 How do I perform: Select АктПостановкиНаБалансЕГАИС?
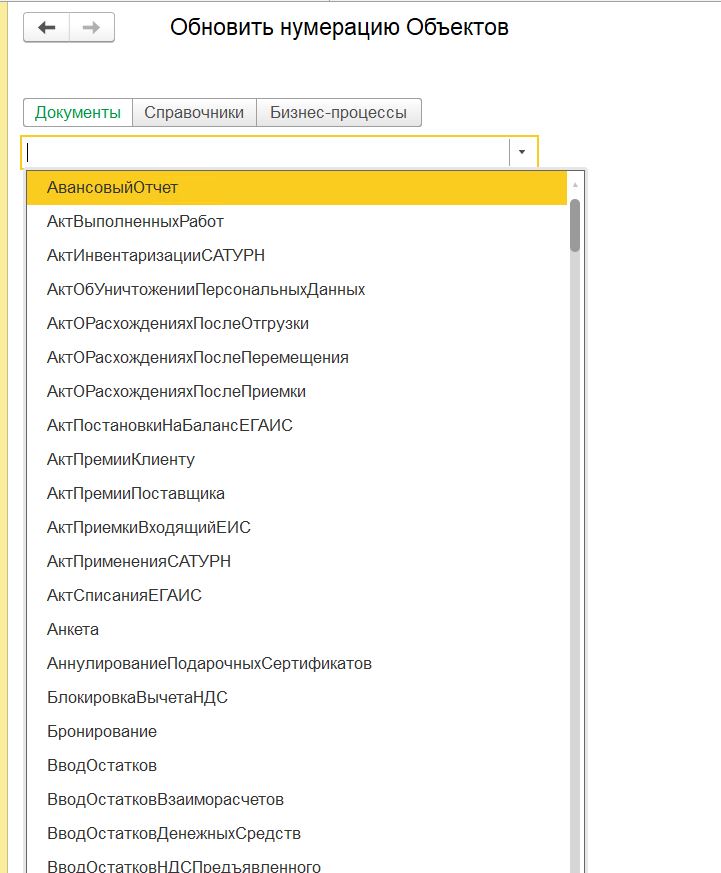297,425
